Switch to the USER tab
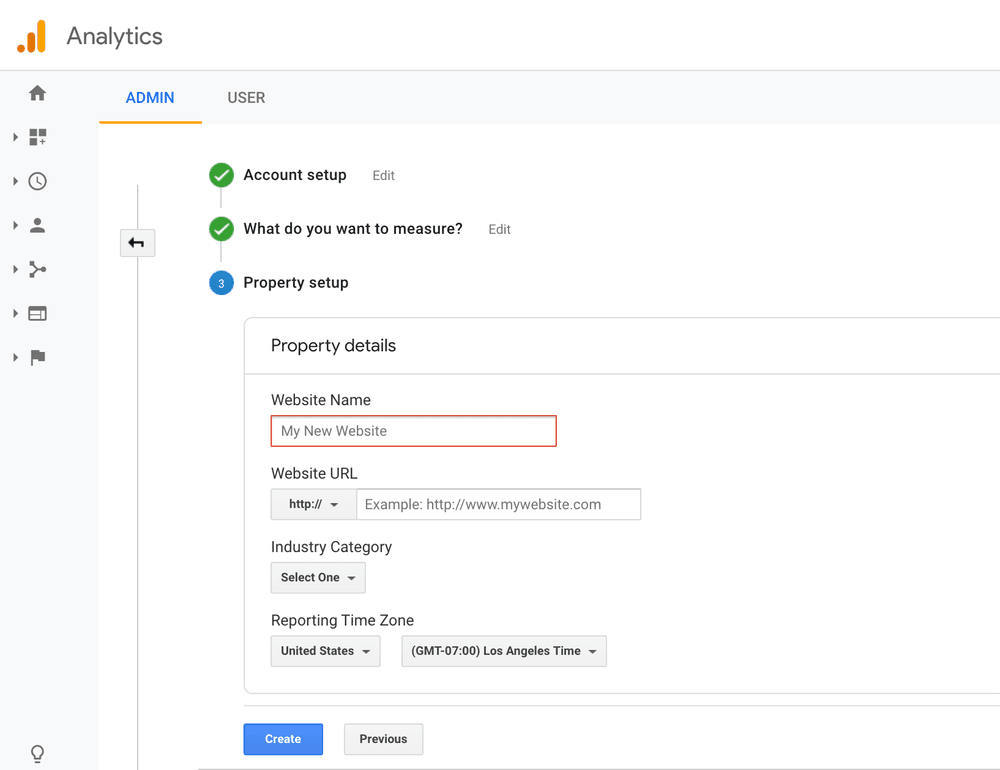This screenshot has height=770, width=1000. point(246,97)
